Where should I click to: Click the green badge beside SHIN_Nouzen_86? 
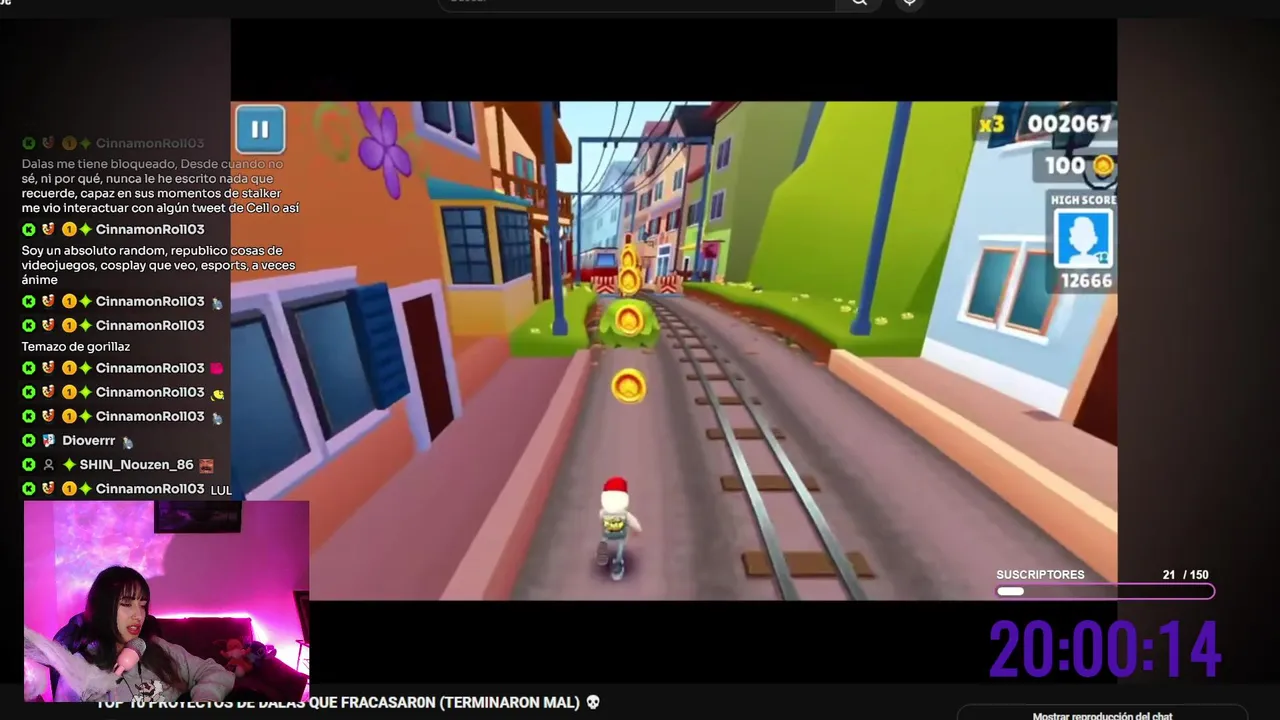29,464
